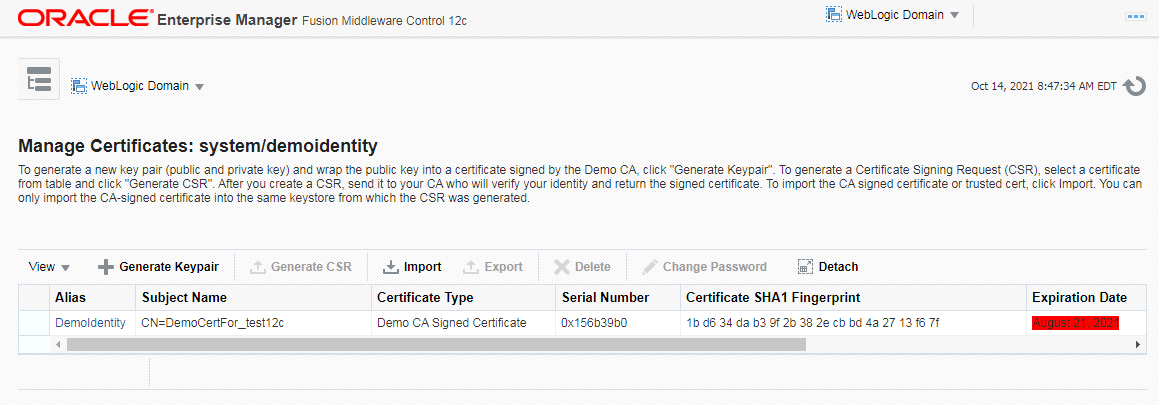Click the Subject Name column header
1159x405 pixels.
click(184, 297)
